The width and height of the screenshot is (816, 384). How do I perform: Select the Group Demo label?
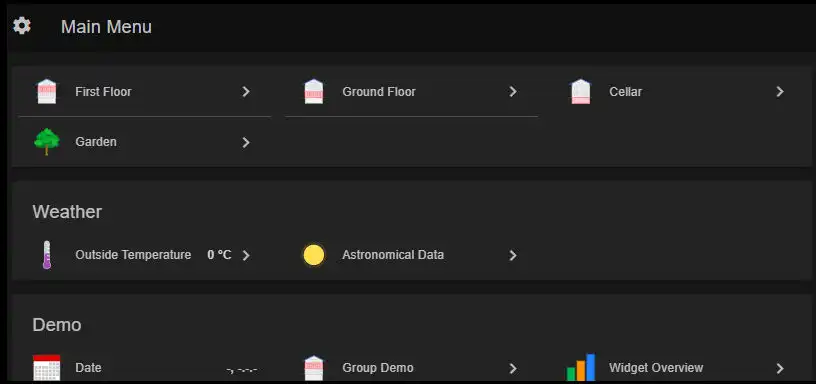coord(378,368)
